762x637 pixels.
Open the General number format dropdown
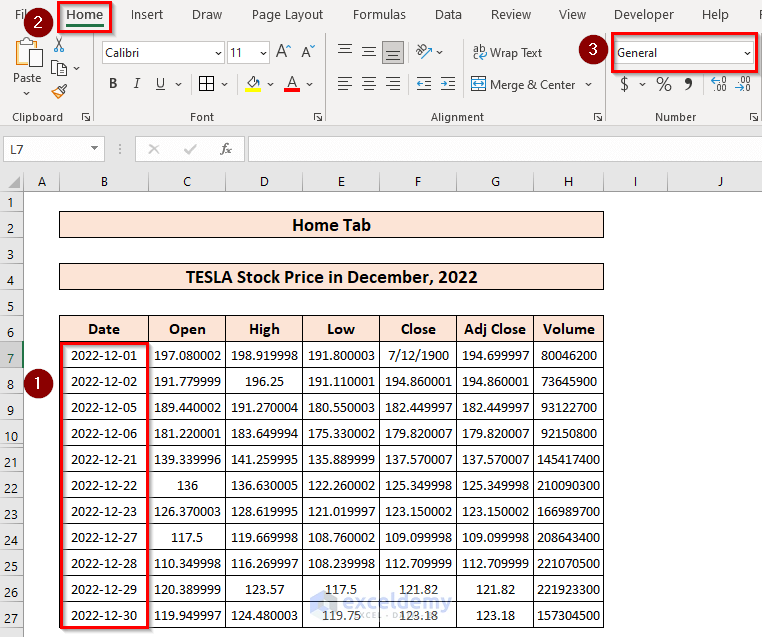[x=746, y=53]
